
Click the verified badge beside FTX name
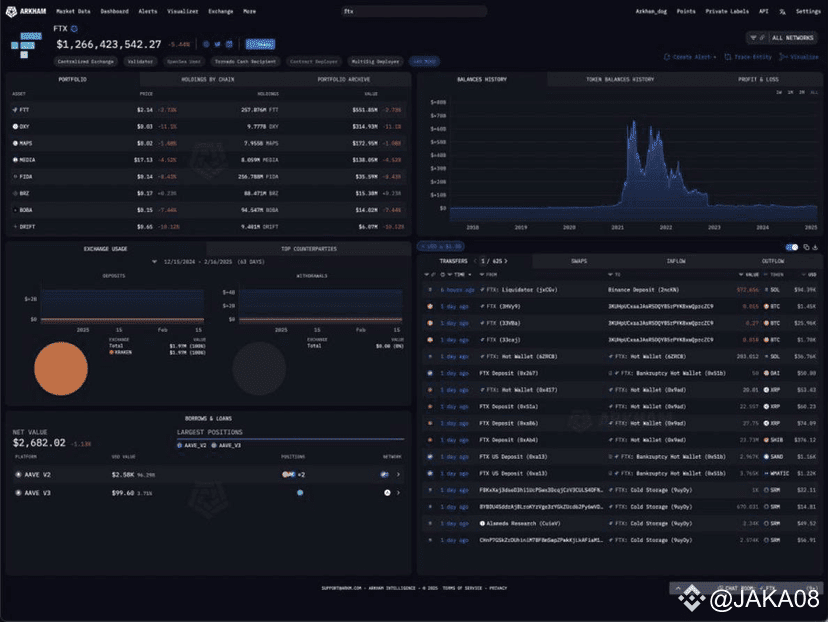click(74, 29)
